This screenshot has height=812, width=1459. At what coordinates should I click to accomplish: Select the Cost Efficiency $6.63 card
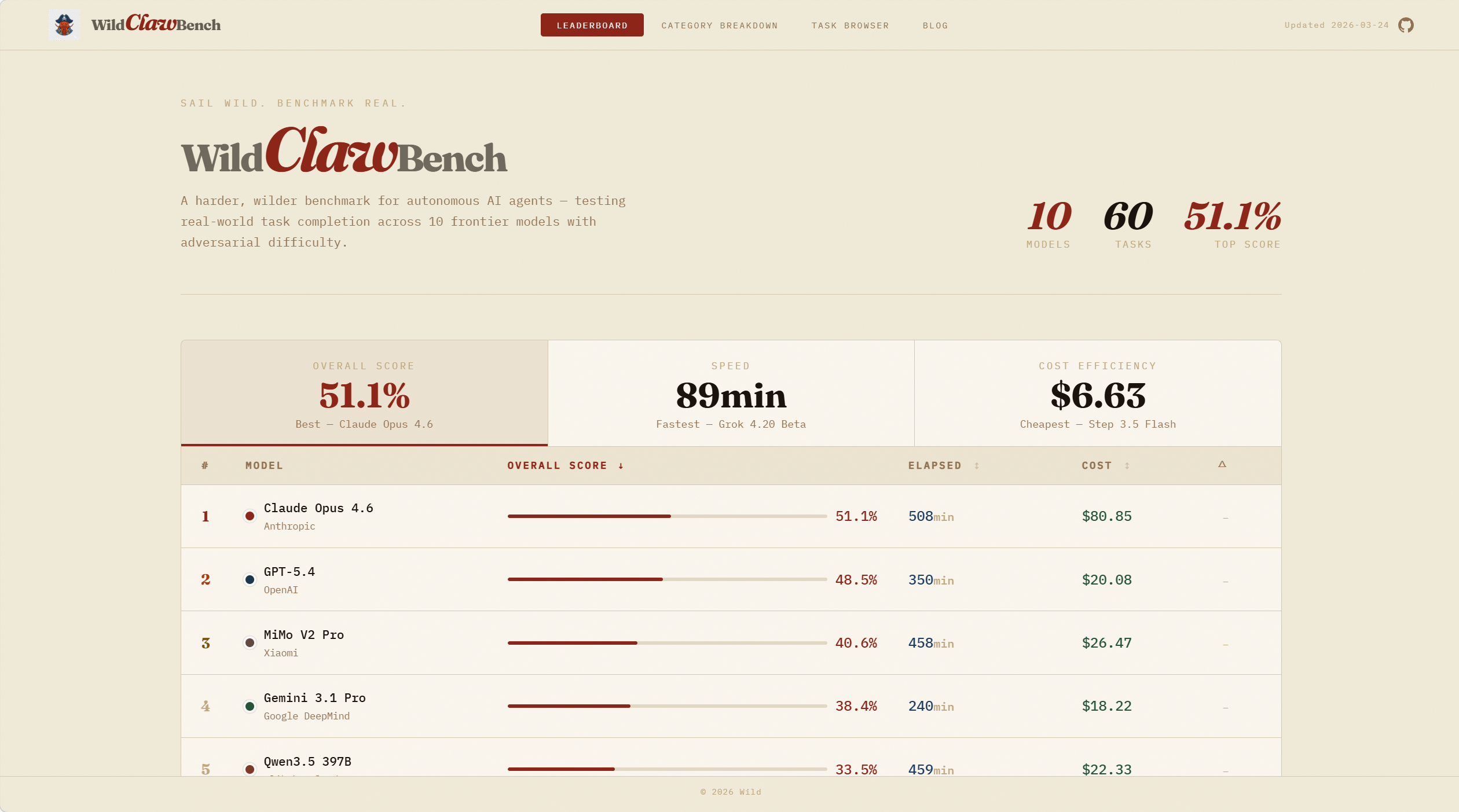pos(1098,394)
